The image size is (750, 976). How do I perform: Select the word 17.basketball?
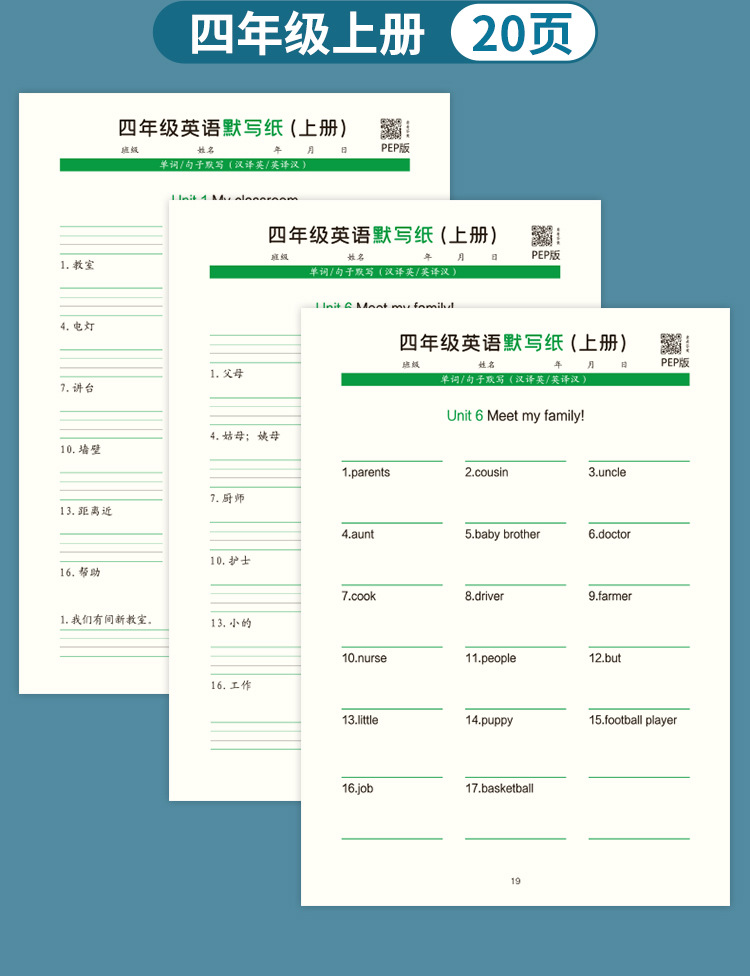pos(499,788)
